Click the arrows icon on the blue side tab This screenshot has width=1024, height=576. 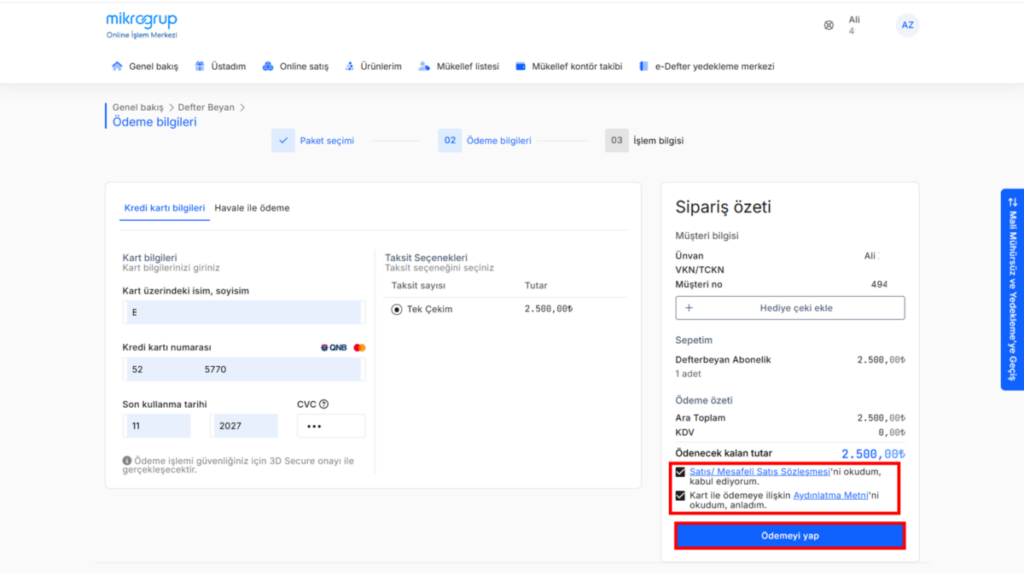[1013, 202]
